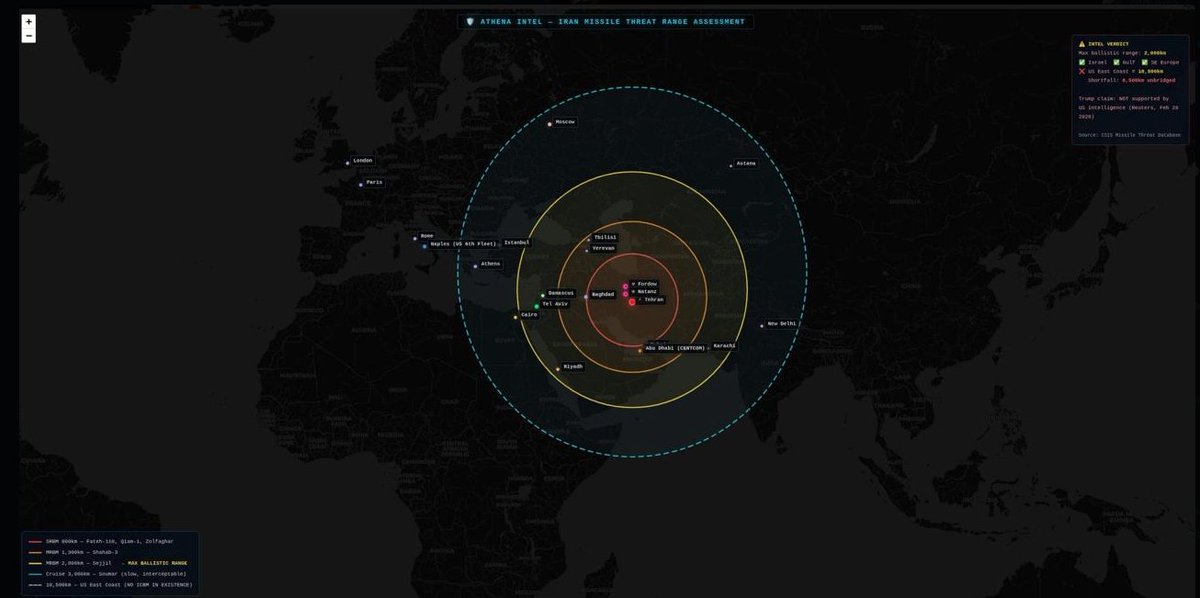Click the red X beside US East Coast

[x=1082, y=71]
